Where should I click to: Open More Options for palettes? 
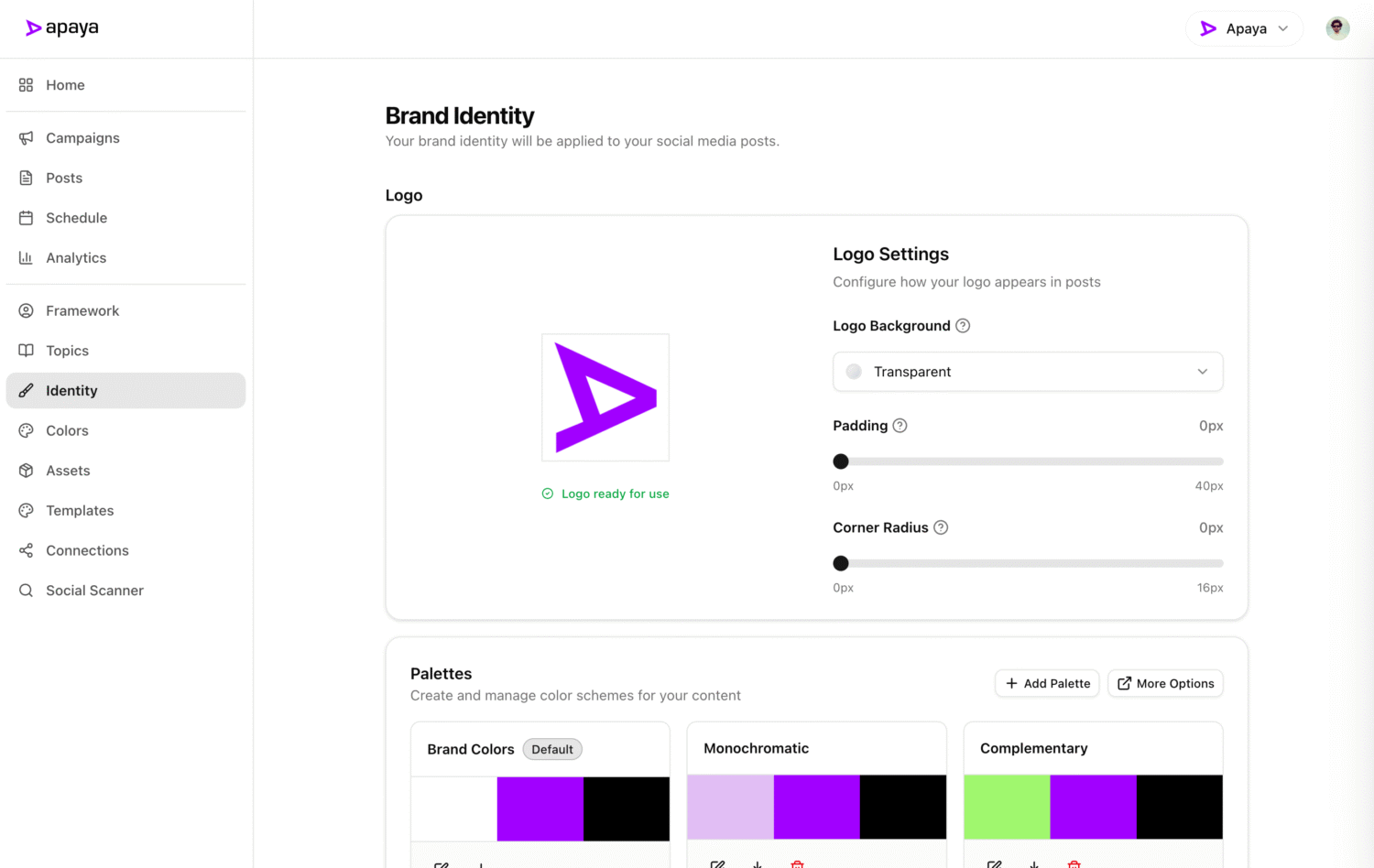[x=1165, y=683]
